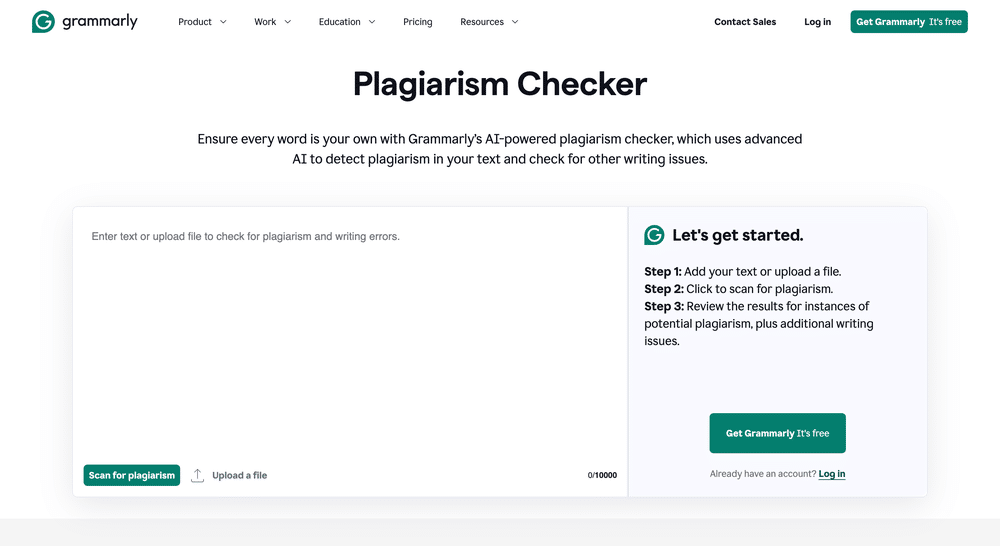The height and width of the screenshot is (546, 1000).
Task: Click Step 1 instruction text
Action: pos(743,272)
